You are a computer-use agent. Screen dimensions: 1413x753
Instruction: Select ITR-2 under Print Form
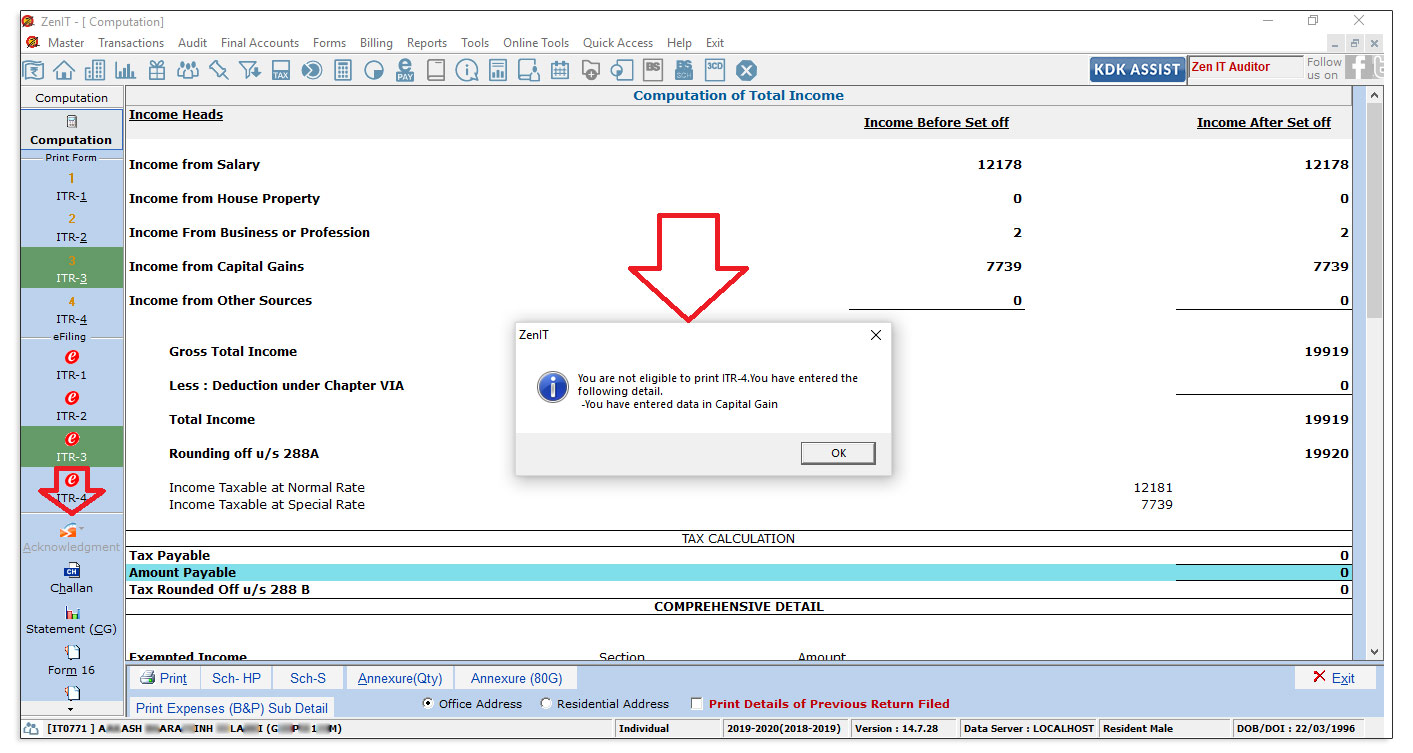pos(71,228)
